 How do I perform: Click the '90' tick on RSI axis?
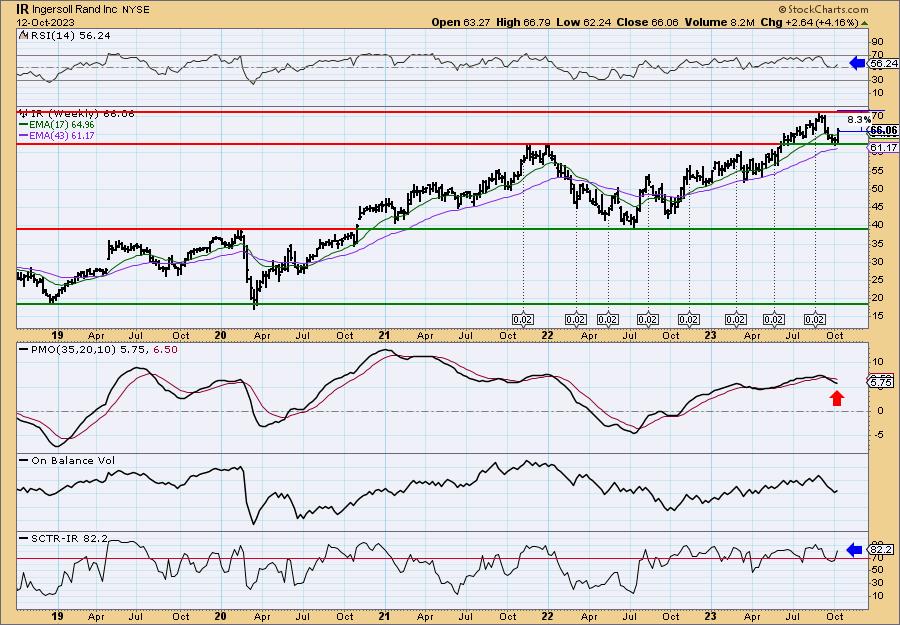click(877, 41)
